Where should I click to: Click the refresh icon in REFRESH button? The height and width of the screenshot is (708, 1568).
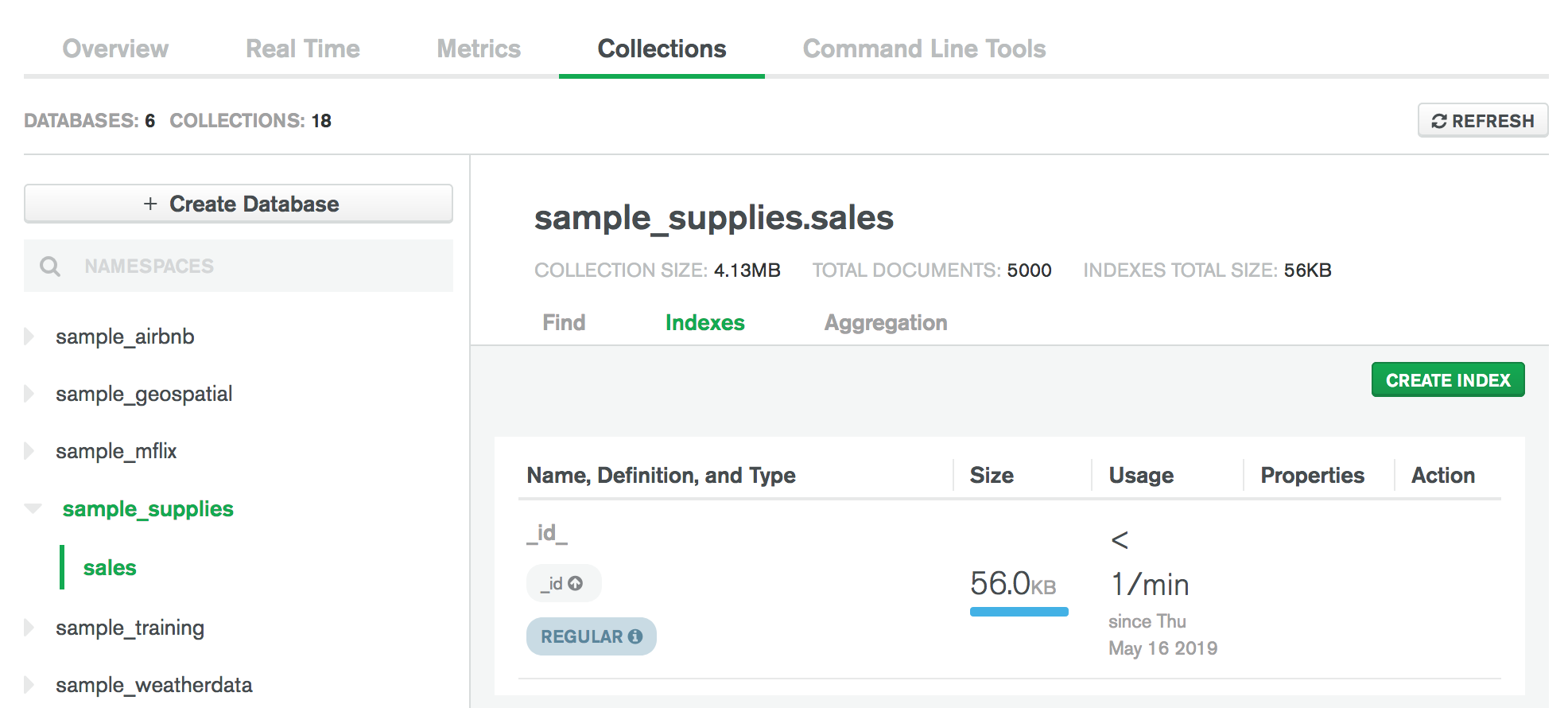click(x=1438, y=121)
